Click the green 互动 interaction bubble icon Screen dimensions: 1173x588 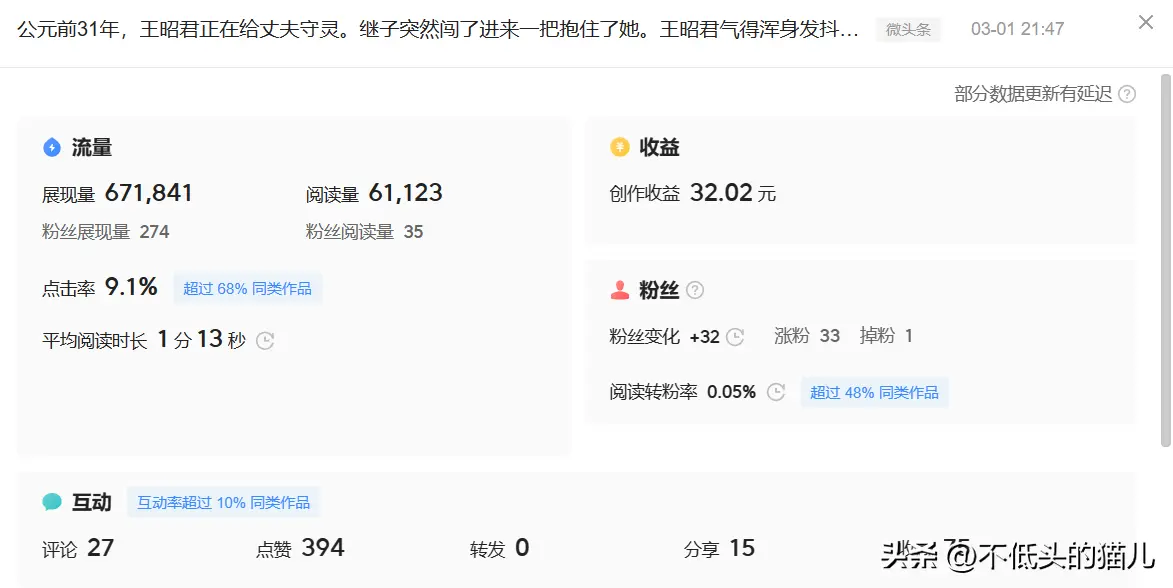(x=52, y=502)
